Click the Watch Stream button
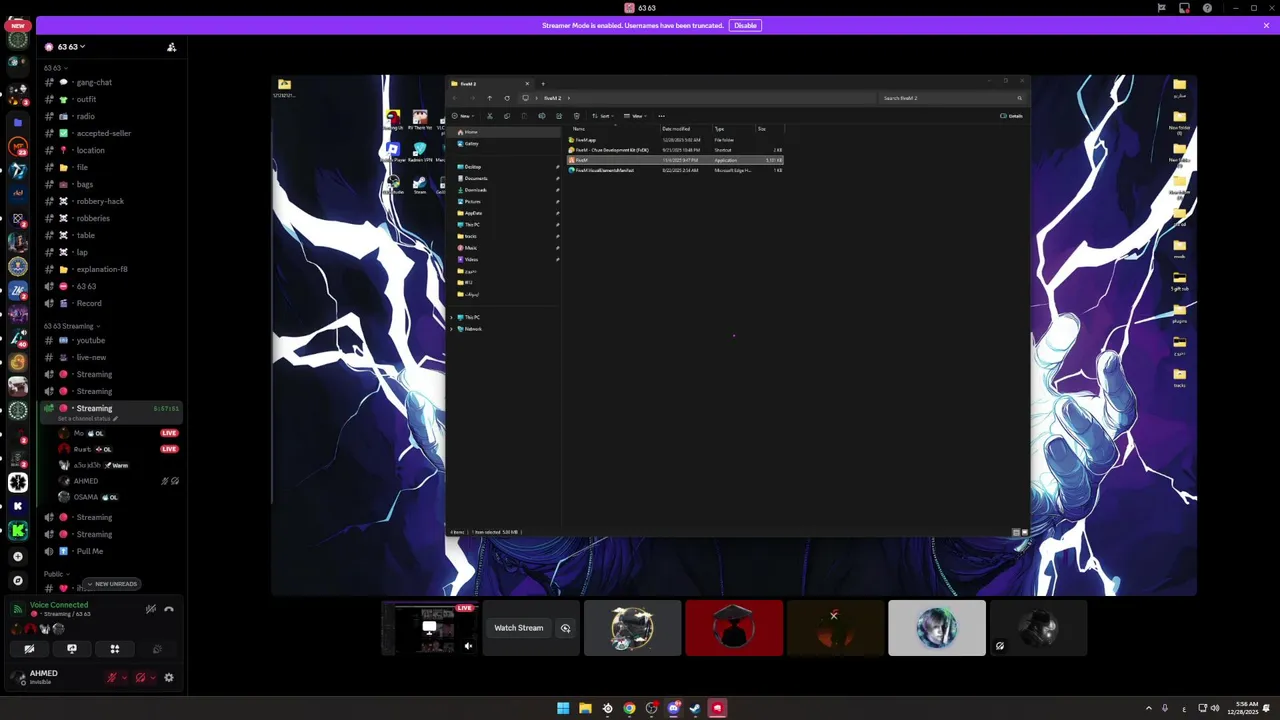1280x720 pixels. click(518, 628)
